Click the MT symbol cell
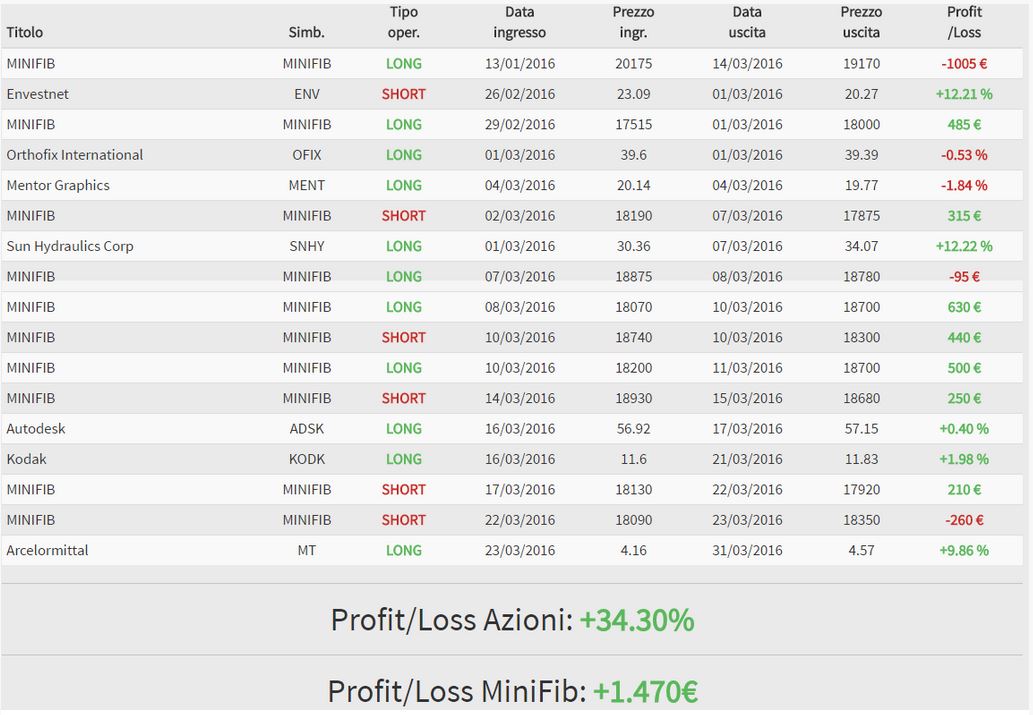The width and height of the screenshot is (1033, 715). pyautogui.click(x=306, y=550)
